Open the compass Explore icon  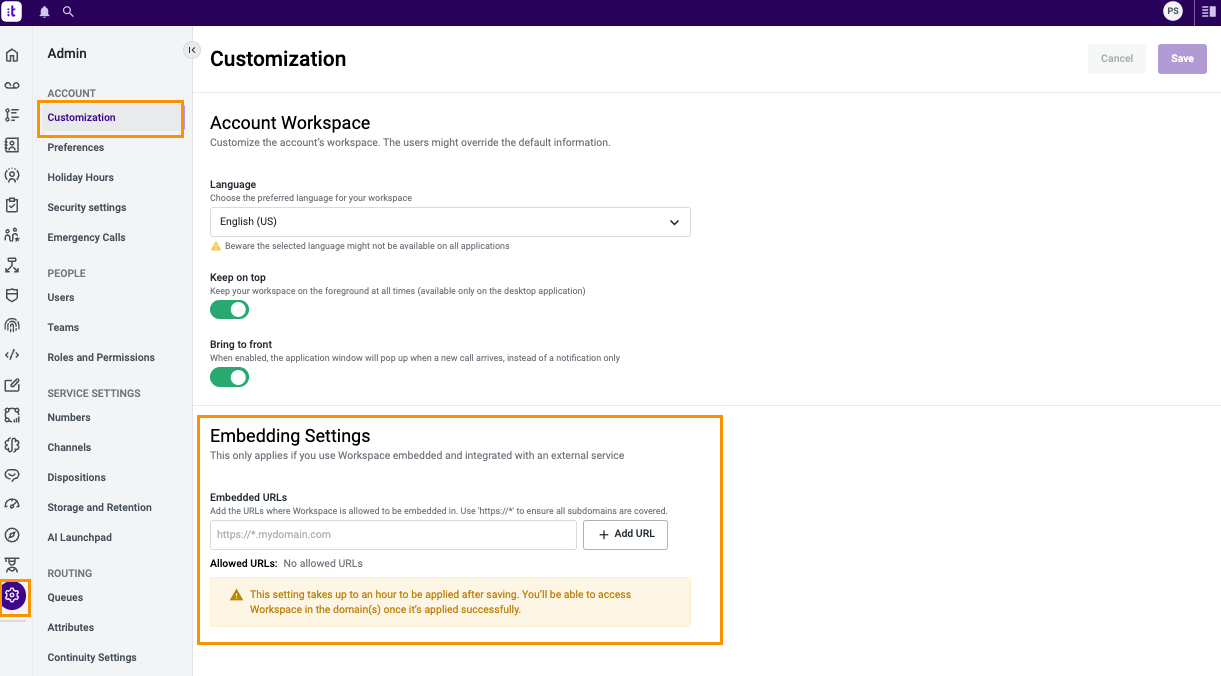12,535
